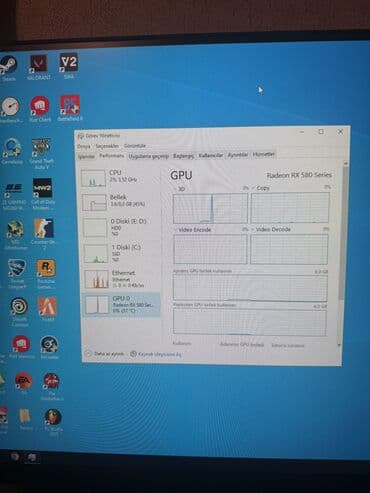Open the Seçenekler menu
The image size is (370, 493).
tap(107, 146)
